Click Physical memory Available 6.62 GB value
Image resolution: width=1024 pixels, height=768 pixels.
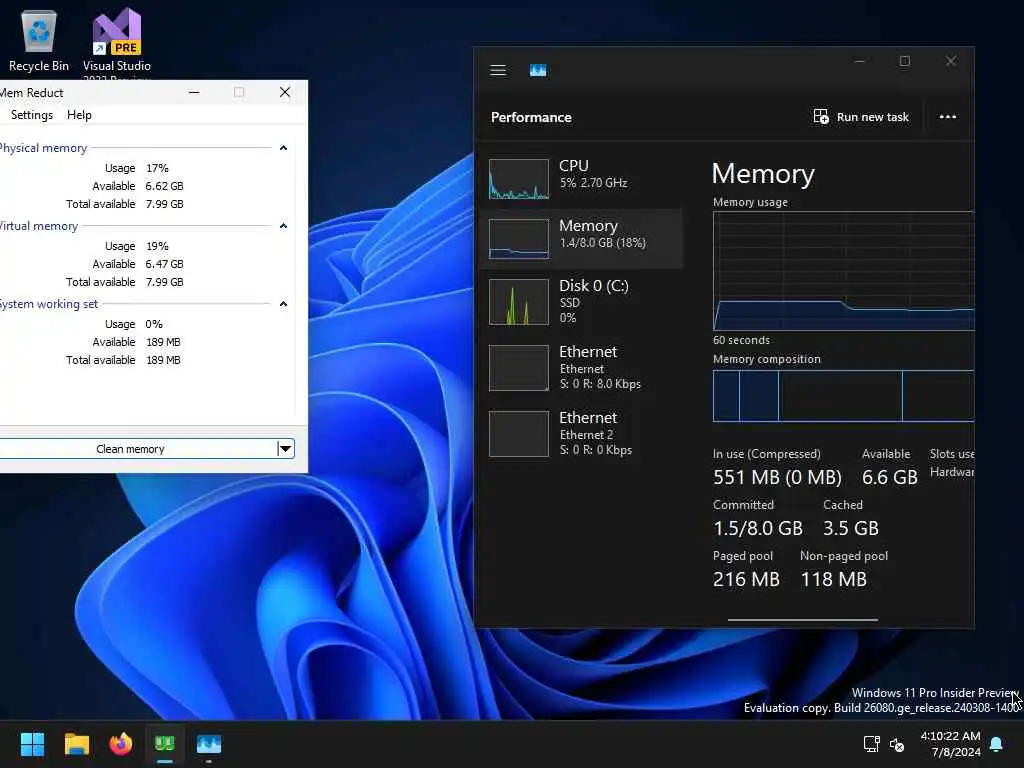click(x=165, y=186)
